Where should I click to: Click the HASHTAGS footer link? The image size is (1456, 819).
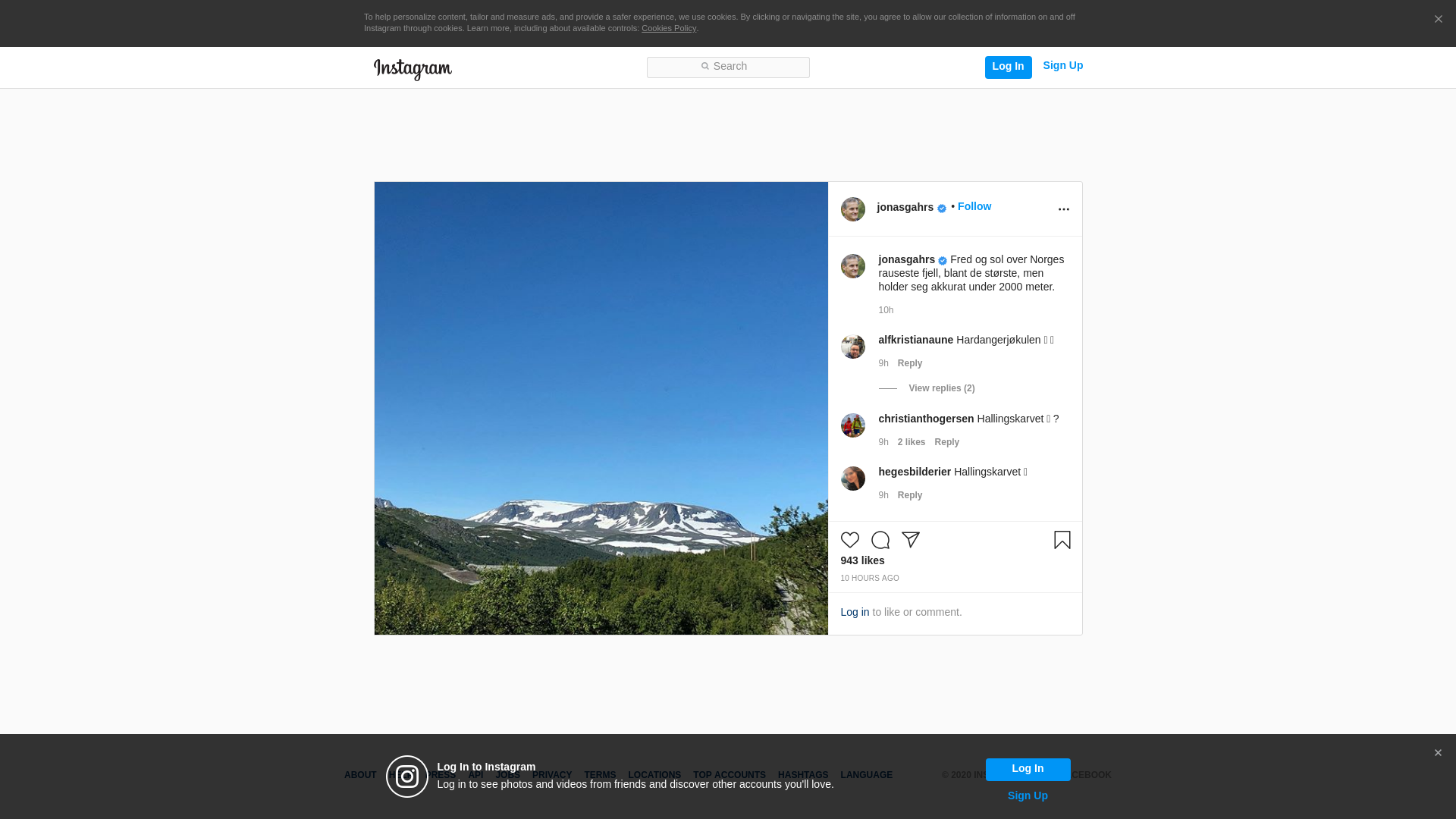pyautogui.click(x=802, y=775)
